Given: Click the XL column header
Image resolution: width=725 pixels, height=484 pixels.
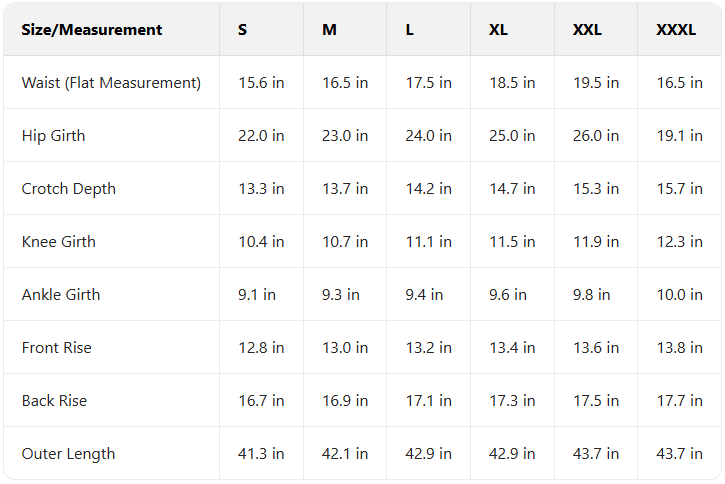Looking at the screenshot, I should pyautogui.click(x=498, y=30).
